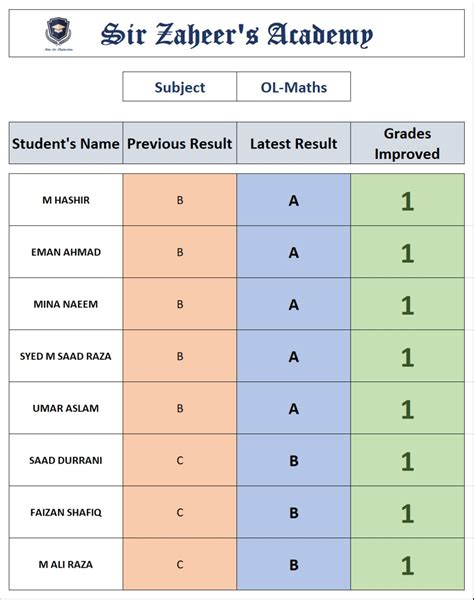Select M ALI RAZA's latest result B

[x=294, y=564]
